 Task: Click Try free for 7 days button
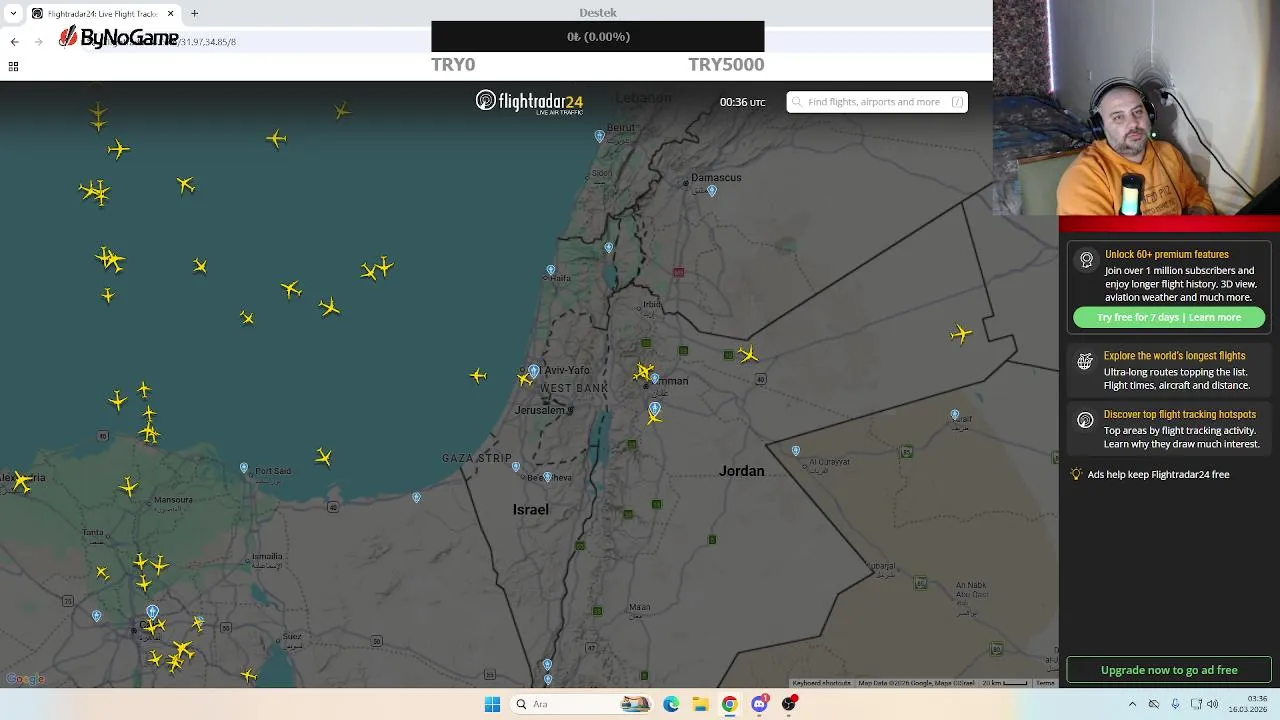[1169, 317]
